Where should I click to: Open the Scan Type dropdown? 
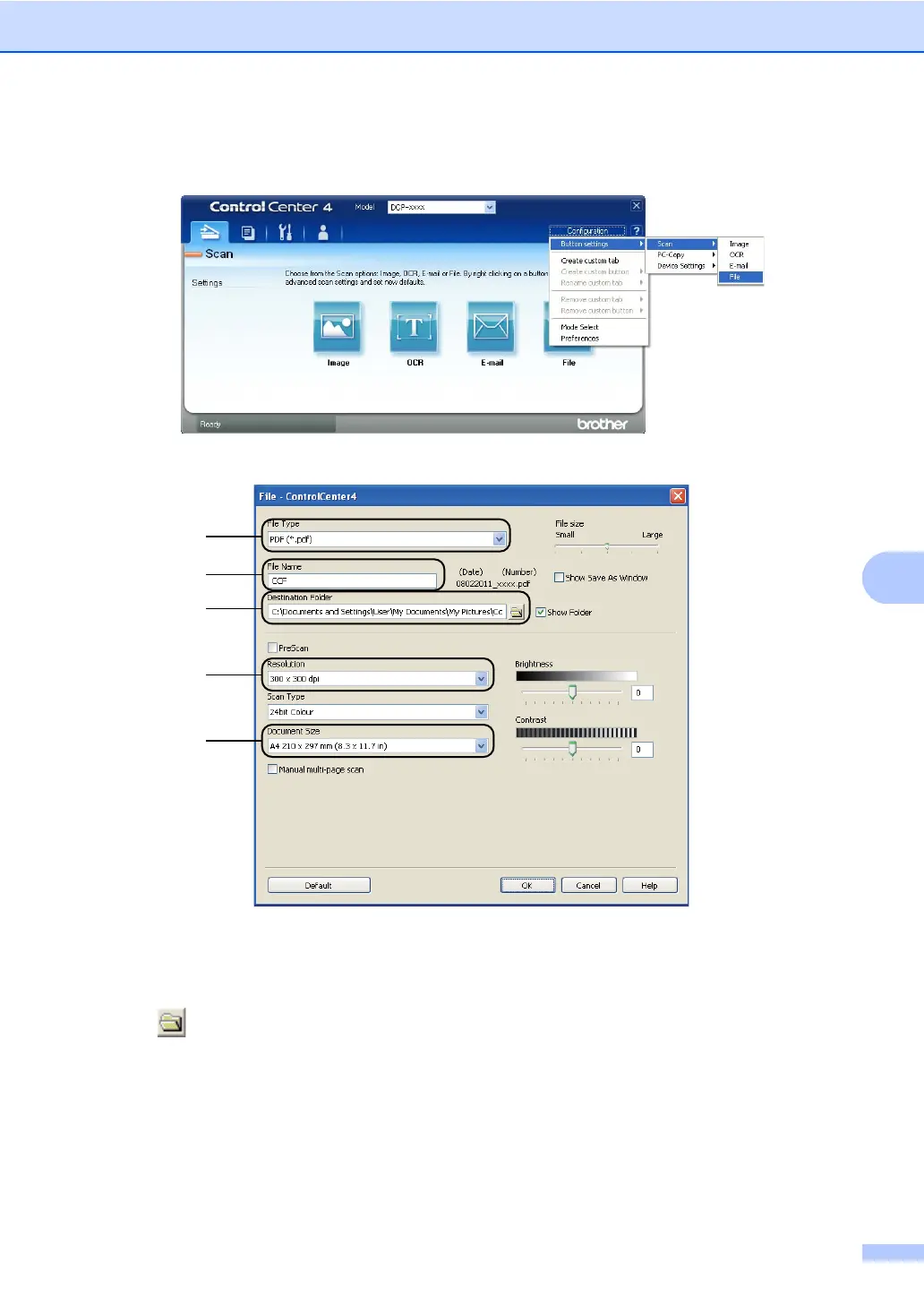click(481, 712)
